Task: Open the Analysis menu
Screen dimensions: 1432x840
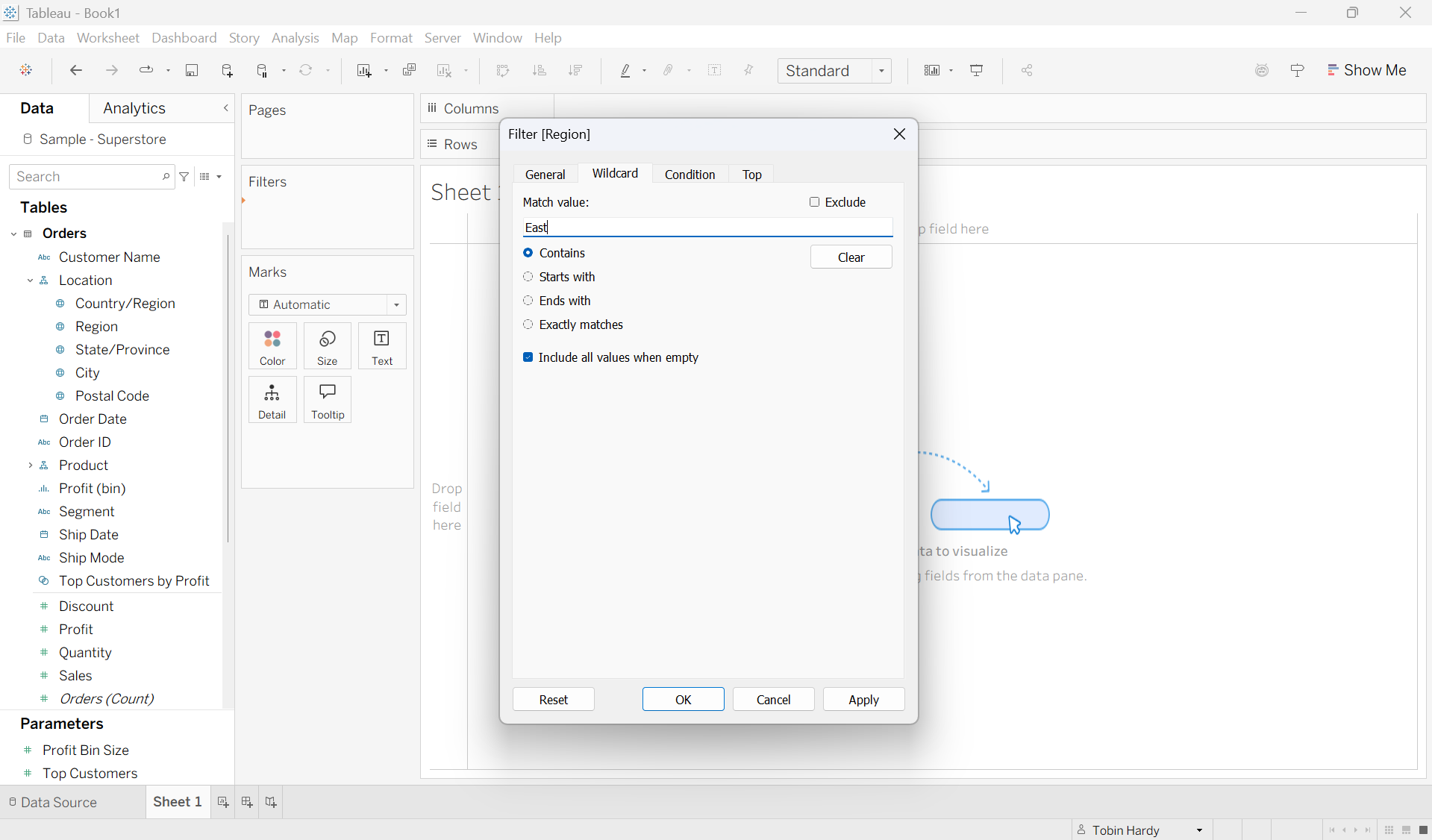Action: point(295,38)
